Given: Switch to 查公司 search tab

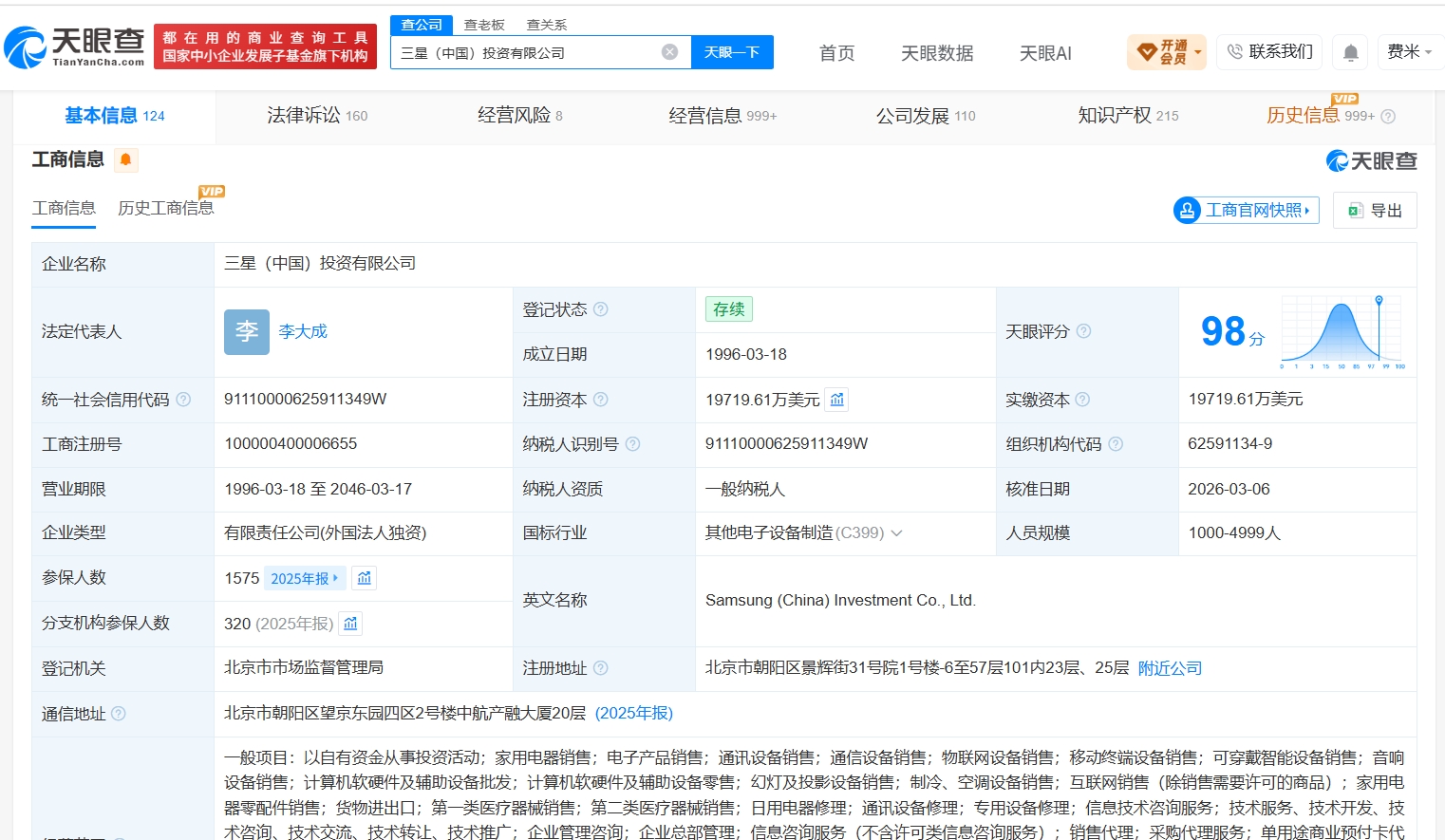Looking at the screenshot, I should 422,25.
